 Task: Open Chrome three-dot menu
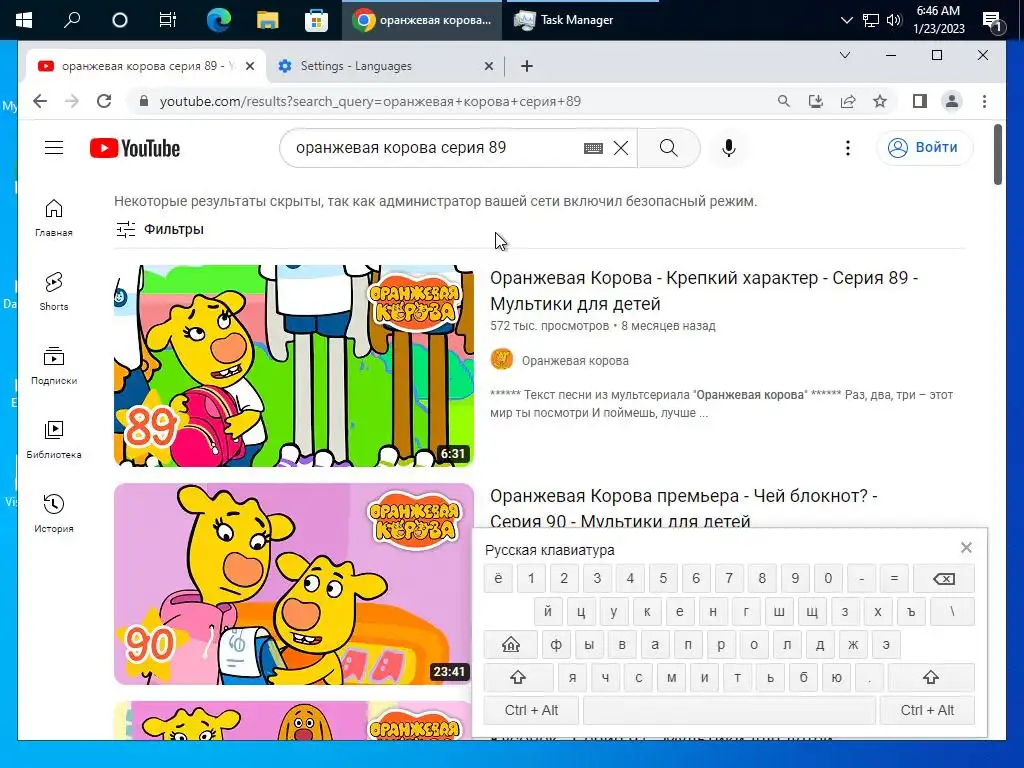coord(984,101)
